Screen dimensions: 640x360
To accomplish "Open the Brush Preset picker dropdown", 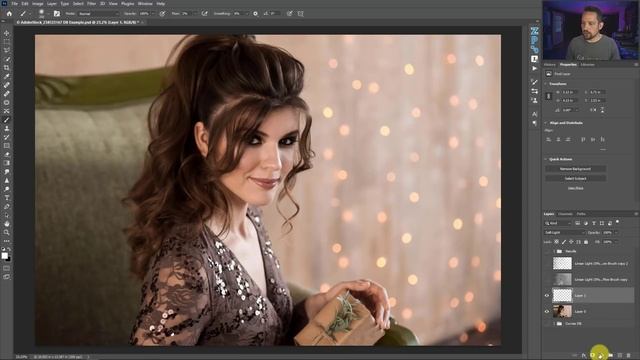I will point(49,13).
